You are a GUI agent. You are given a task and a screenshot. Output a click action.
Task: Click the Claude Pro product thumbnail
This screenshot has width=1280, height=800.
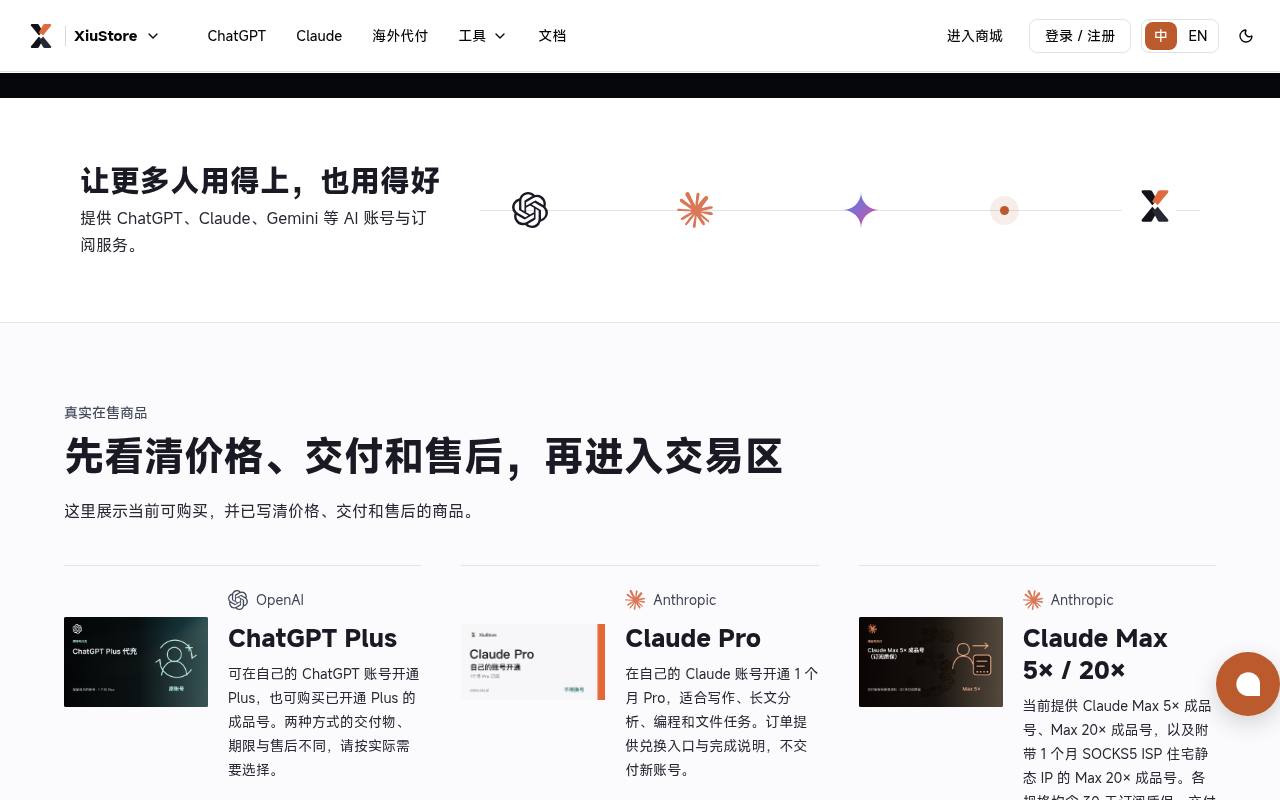pos(533,662)
